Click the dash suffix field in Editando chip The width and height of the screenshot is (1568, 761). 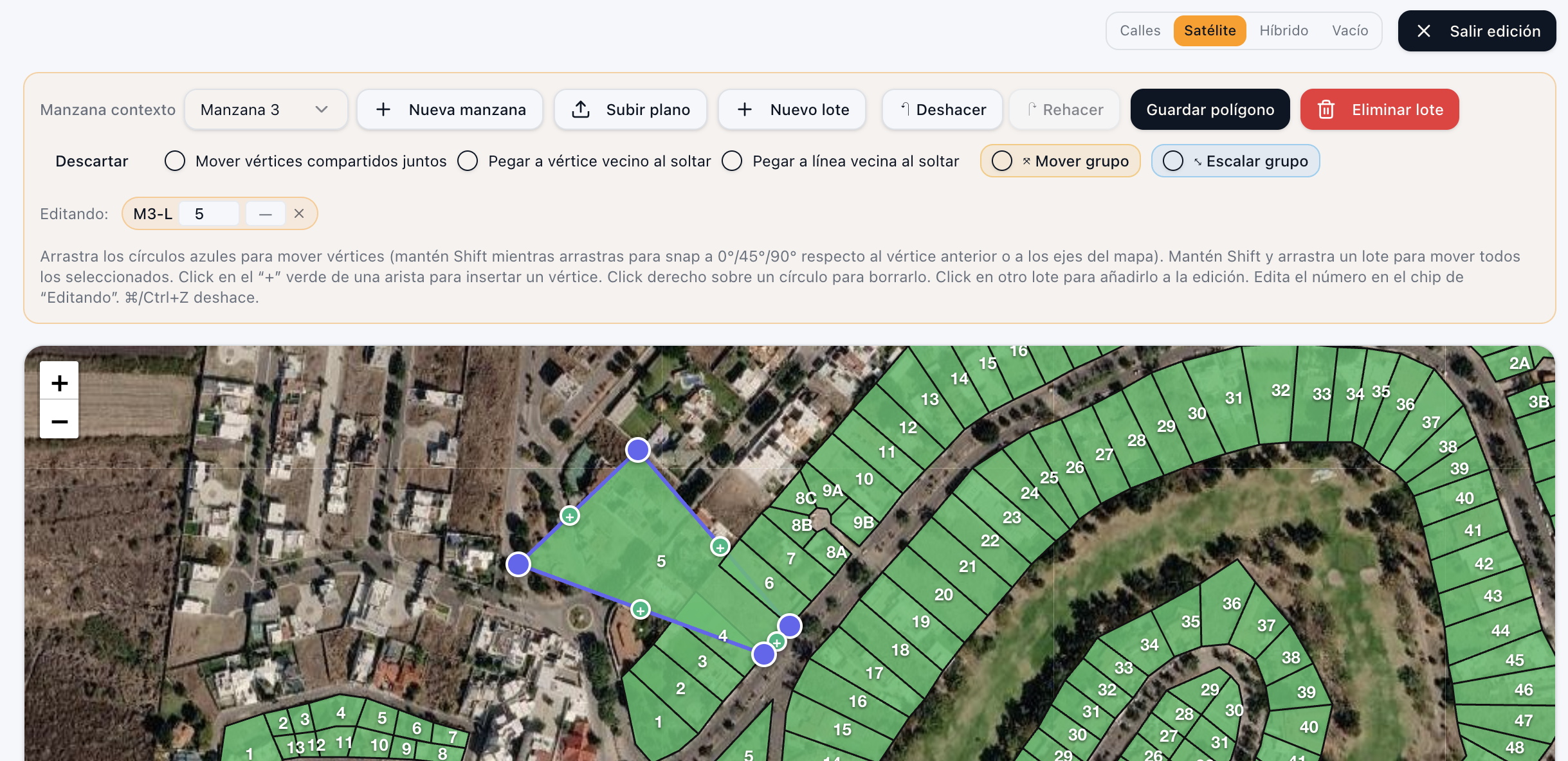point(266,213)
